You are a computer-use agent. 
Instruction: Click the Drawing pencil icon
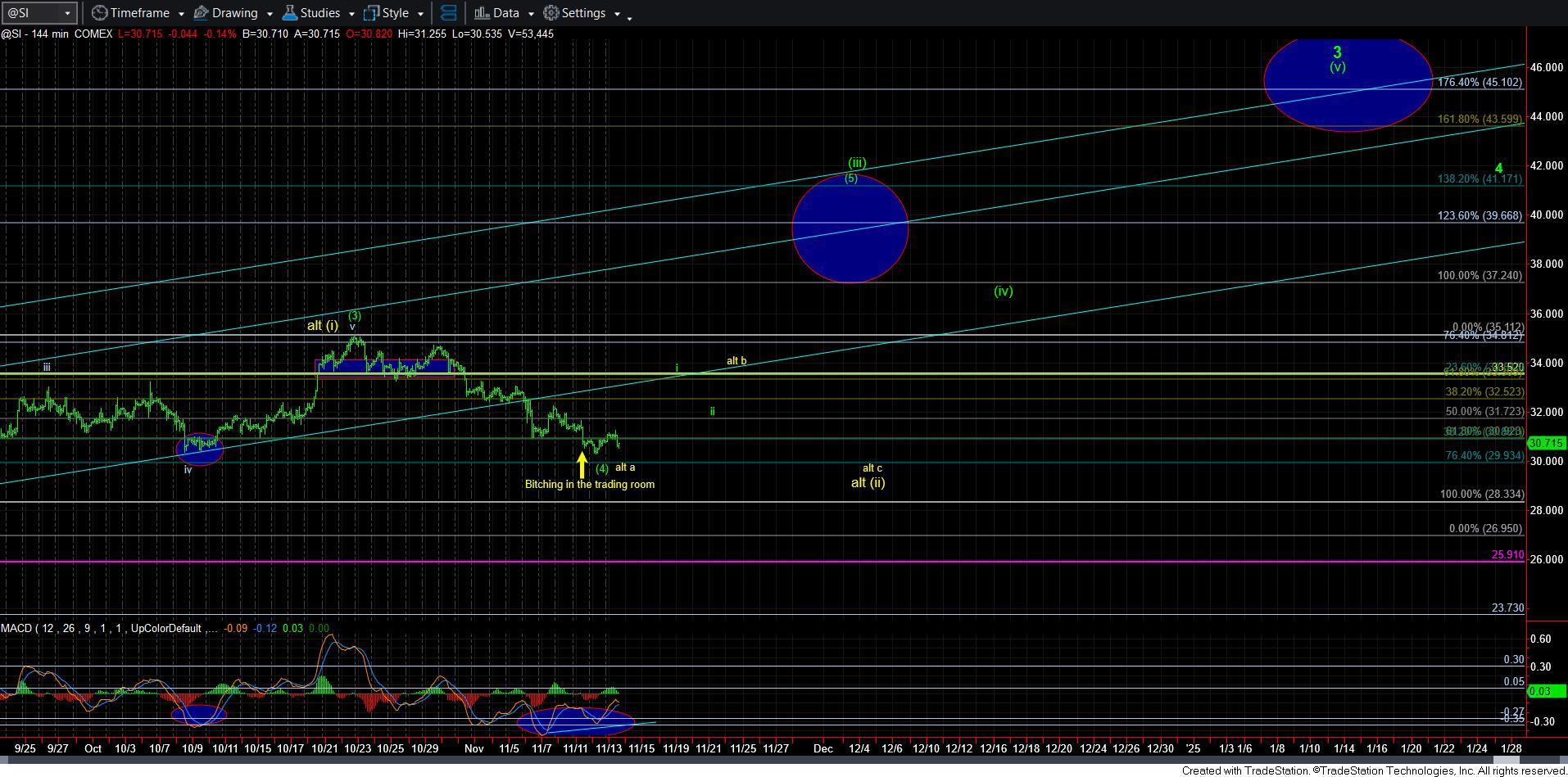coord(201,13)
